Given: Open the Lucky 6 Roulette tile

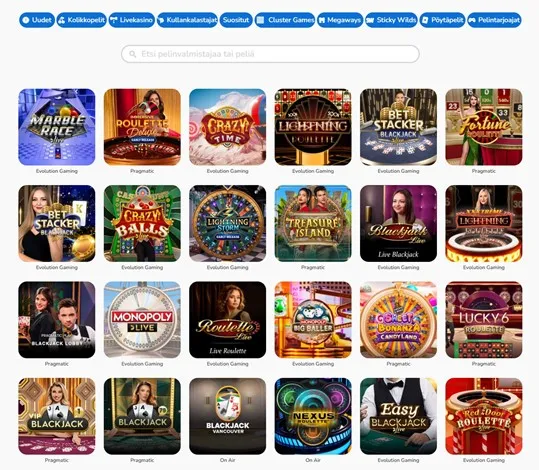Looking at the screenshot, I should pyautogui.click(x=484, y=320).
